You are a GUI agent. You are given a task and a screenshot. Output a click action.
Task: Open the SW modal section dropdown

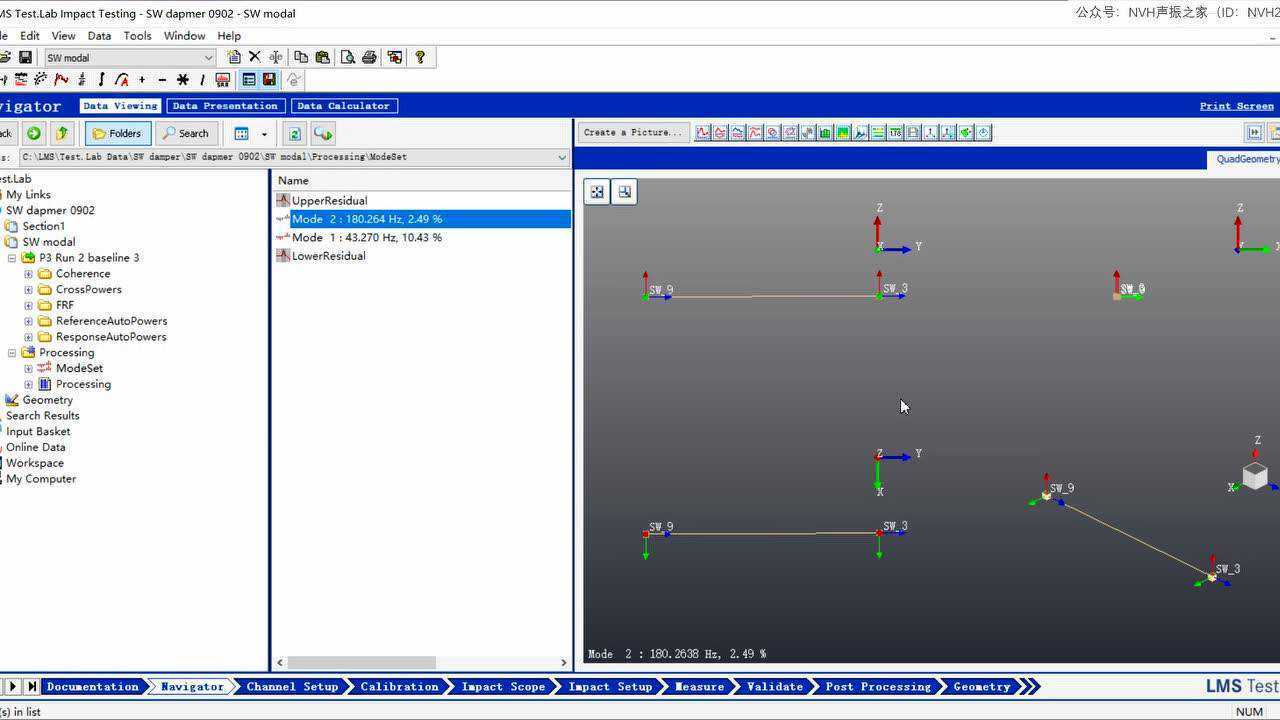coord(208,58)
